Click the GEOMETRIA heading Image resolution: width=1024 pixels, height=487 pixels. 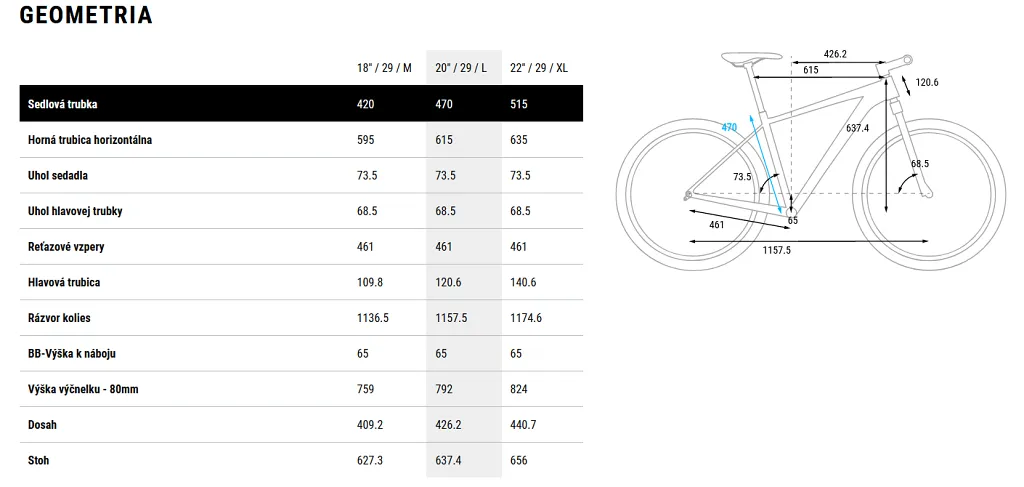pos(86,15)
